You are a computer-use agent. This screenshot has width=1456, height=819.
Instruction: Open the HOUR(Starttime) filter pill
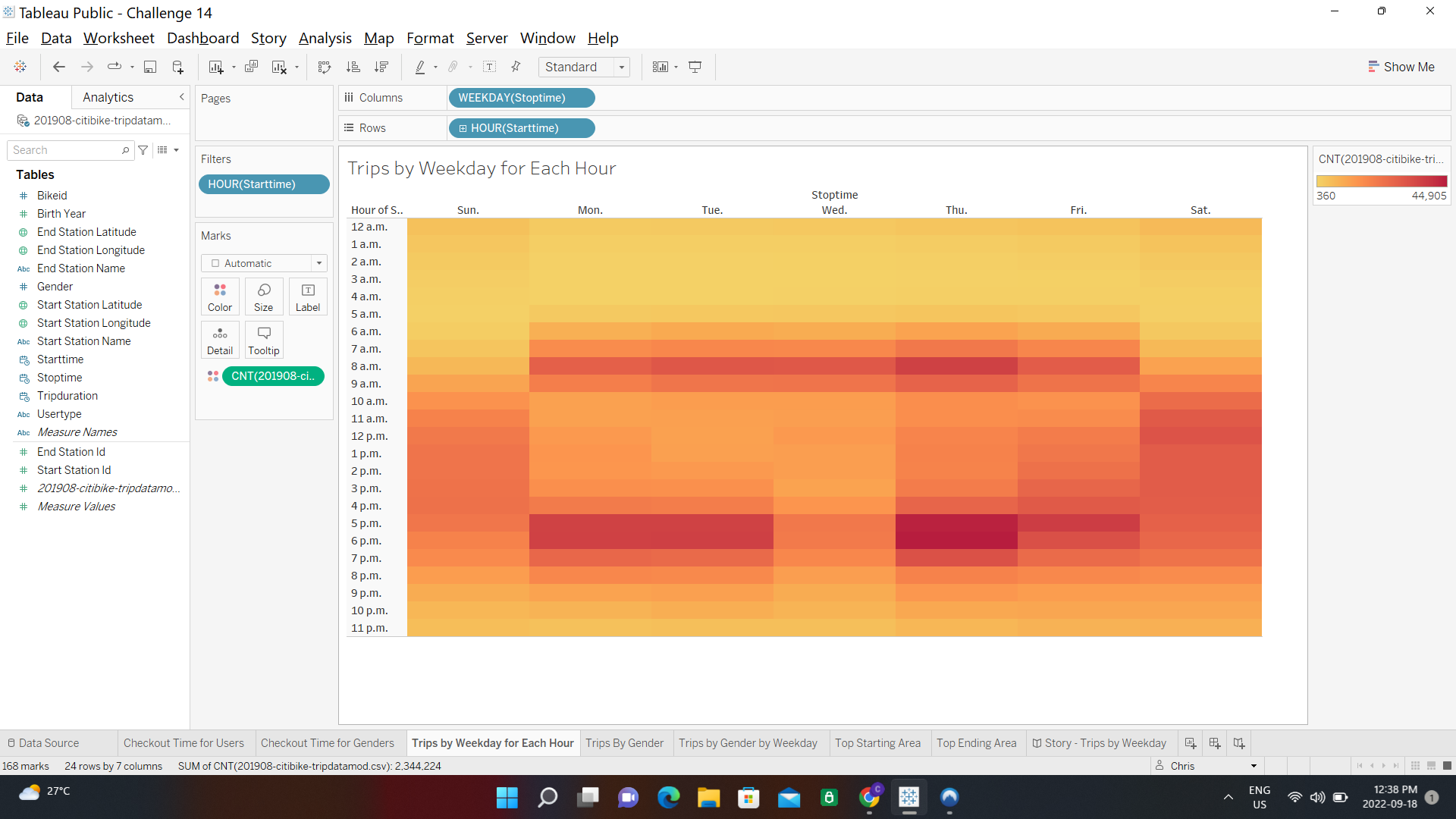pos(264,184)
